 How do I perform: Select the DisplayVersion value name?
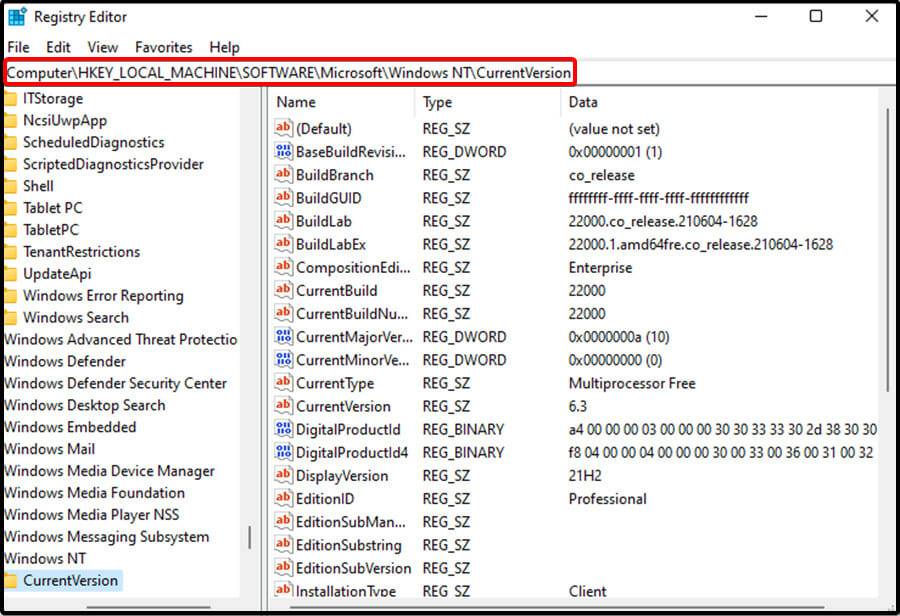[342, 475]
